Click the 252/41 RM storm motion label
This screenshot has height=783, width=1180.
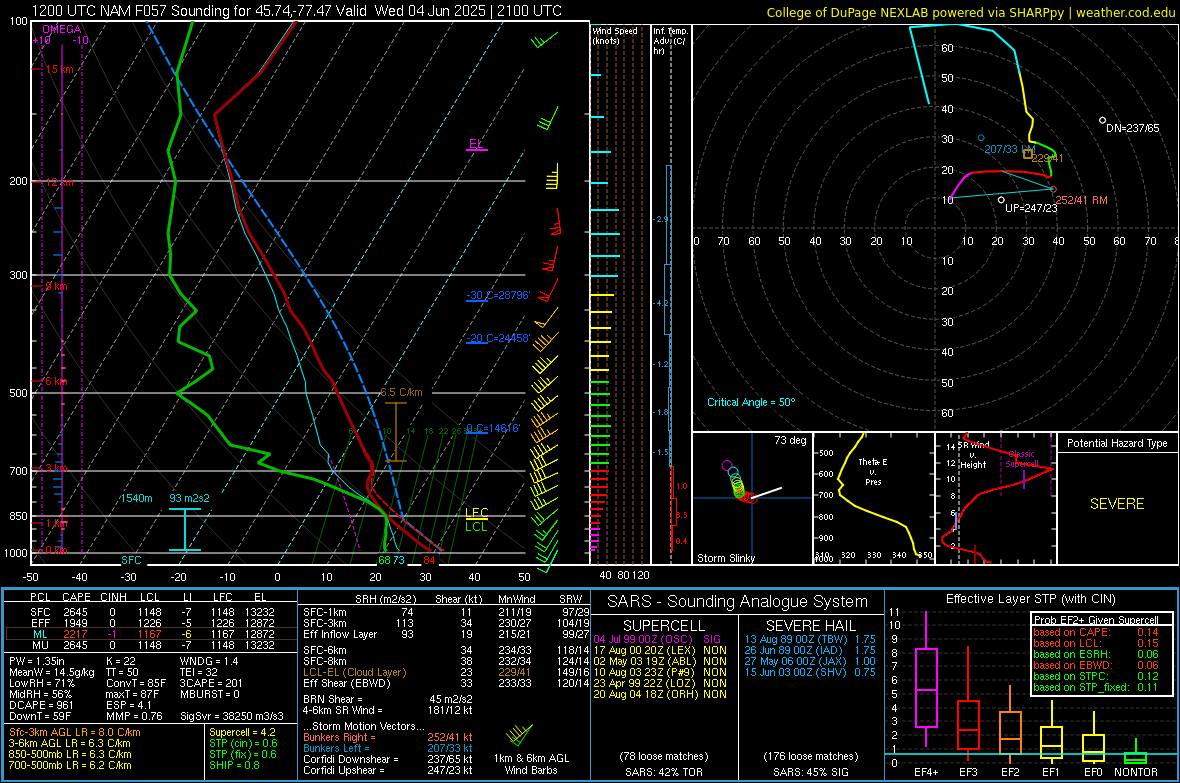[1081, 200]
